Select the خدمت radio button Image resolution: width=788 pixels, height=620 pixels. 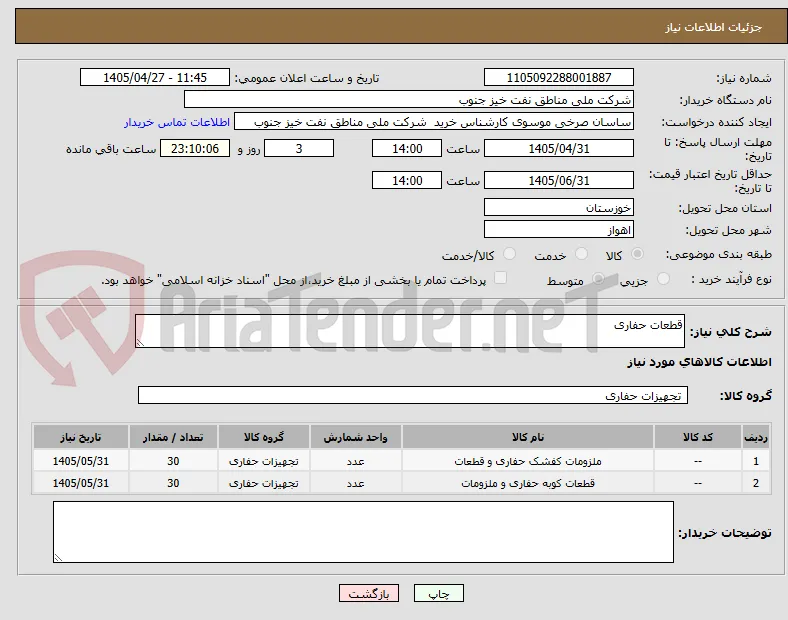point(581,254)
